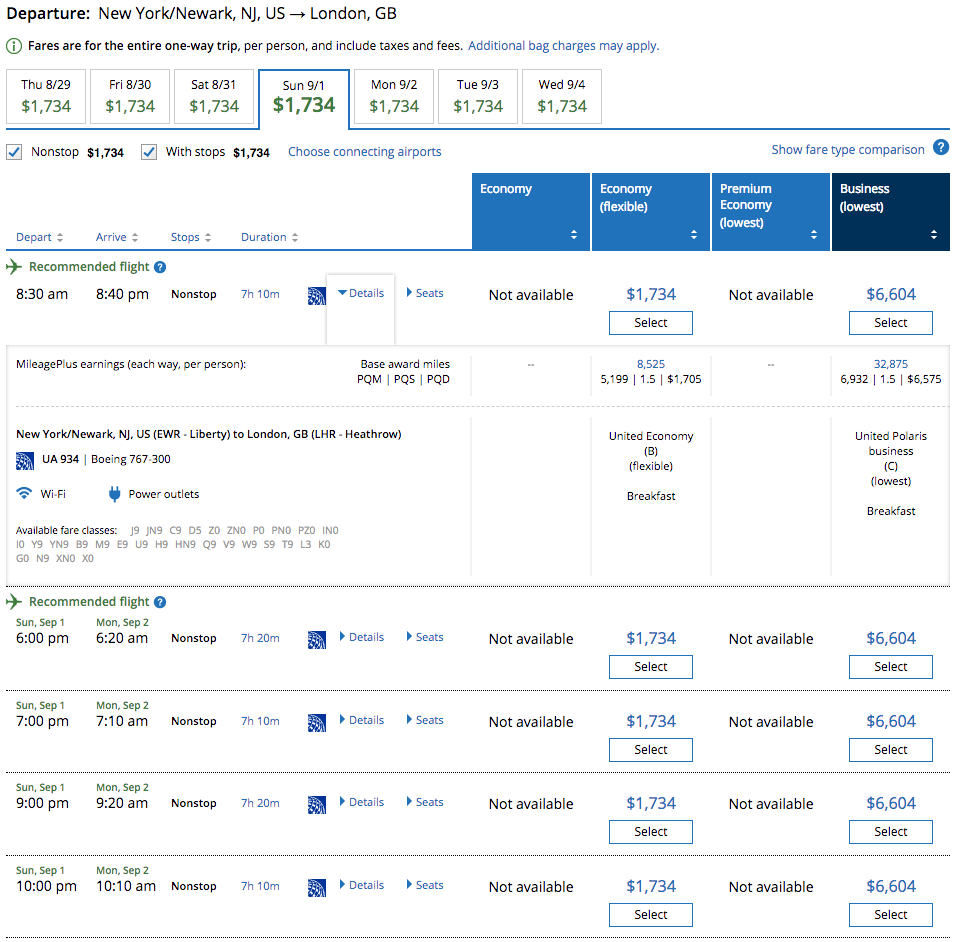Open Choose connecting airports link
956x942 pixels.
(364, 152)
